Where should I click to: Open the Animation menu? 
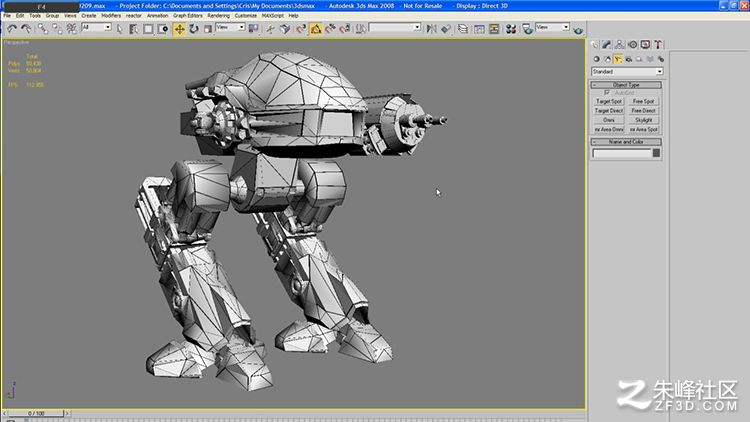click(157, 16)
